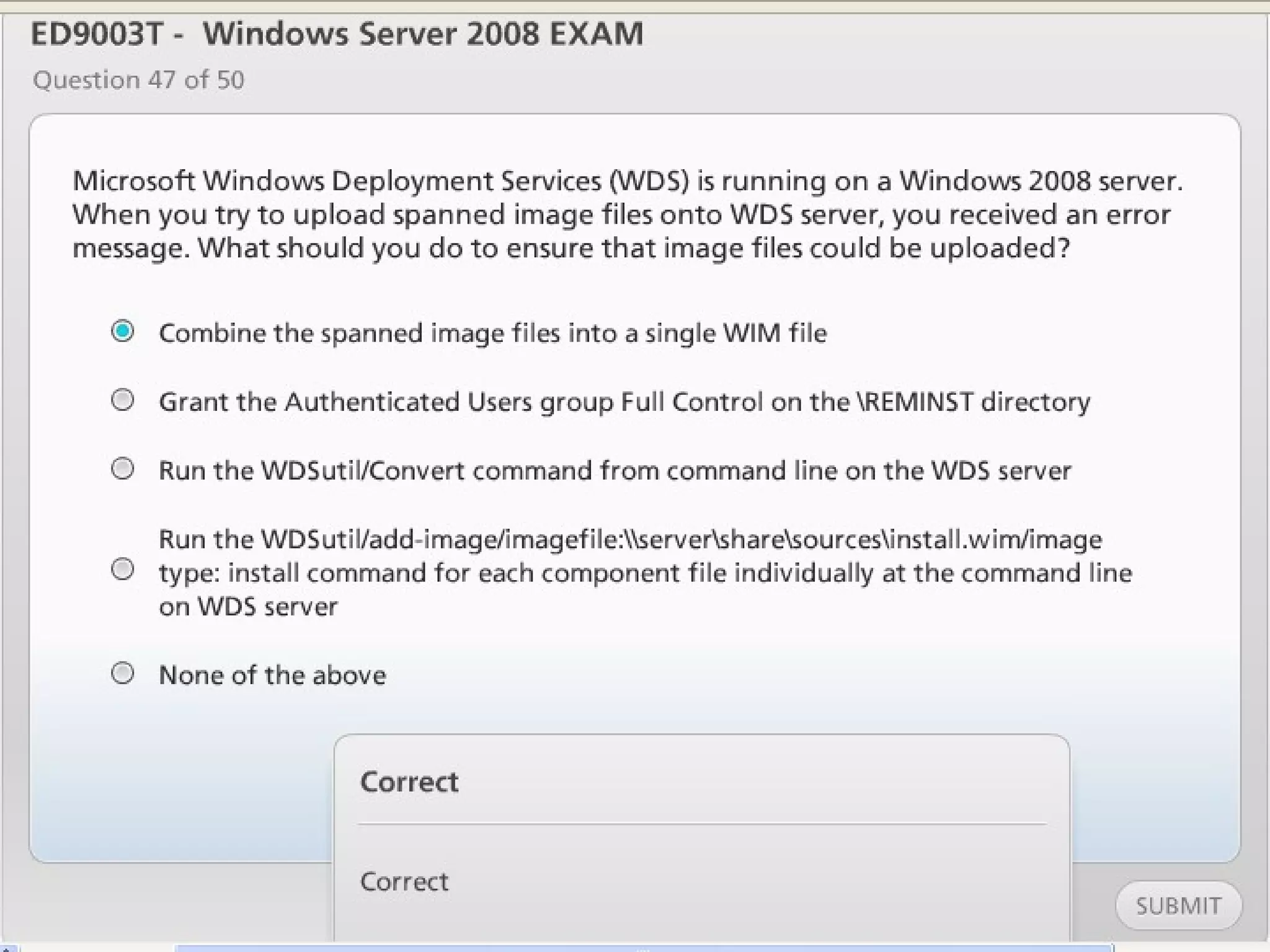Select 'Combine the spanned image files' radio option
Image resolution: width=1270 pixels, height=952 pixels.
pyautogui.click(x=122, y=331)
